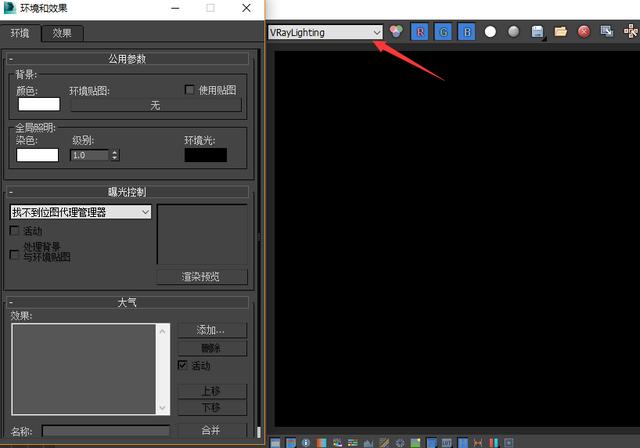The image size is (640, 448).
Task: Open the background 颜色 white swatch
Action: pyautogui.click(x=39, y=104)
